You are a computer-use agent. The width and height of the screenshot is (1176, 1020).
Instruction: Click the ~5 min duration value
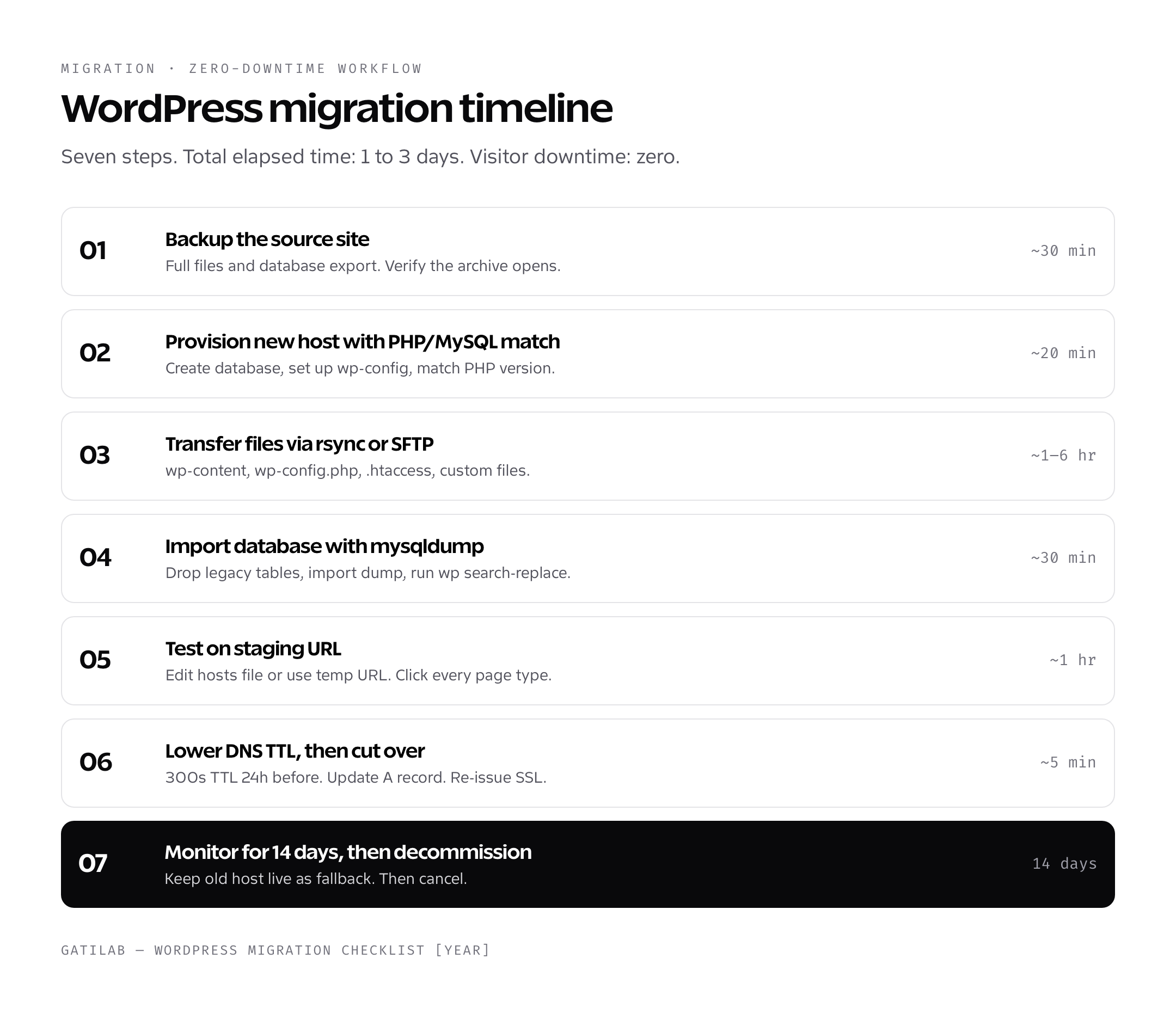(1068, 763)
